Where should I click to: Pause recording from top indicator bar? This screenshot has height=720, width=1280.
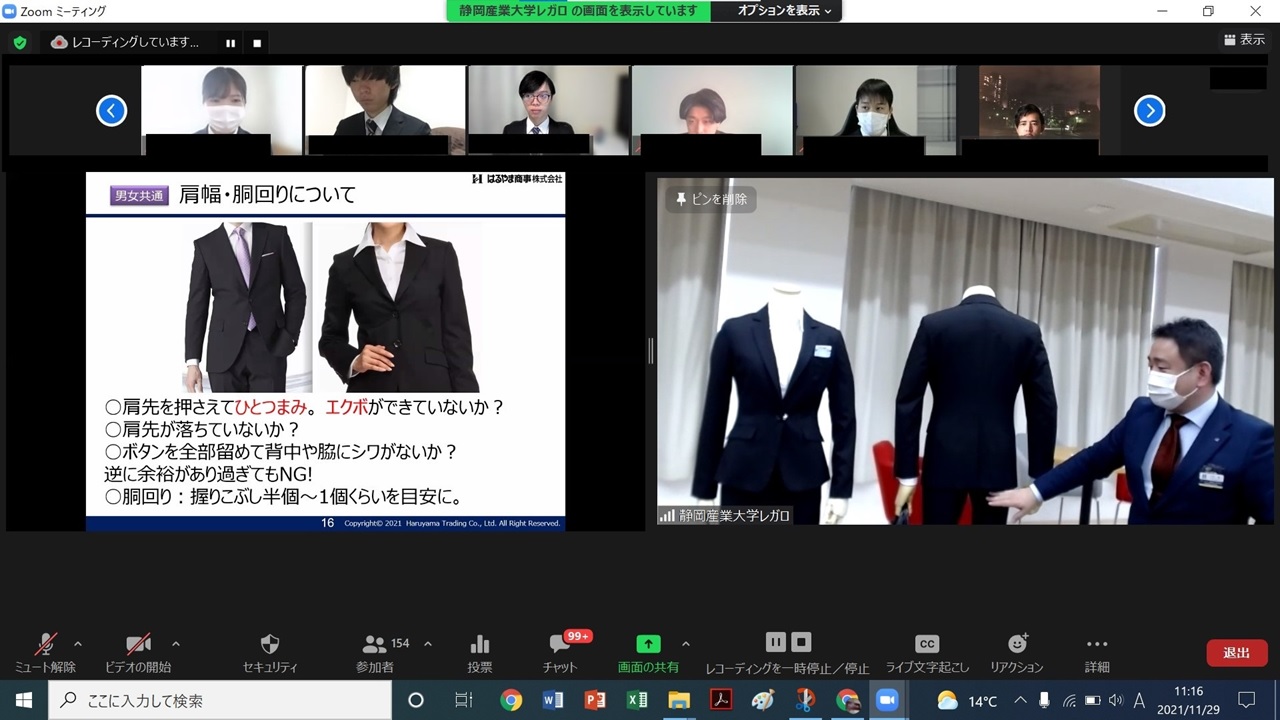click(x=231, y=43)
